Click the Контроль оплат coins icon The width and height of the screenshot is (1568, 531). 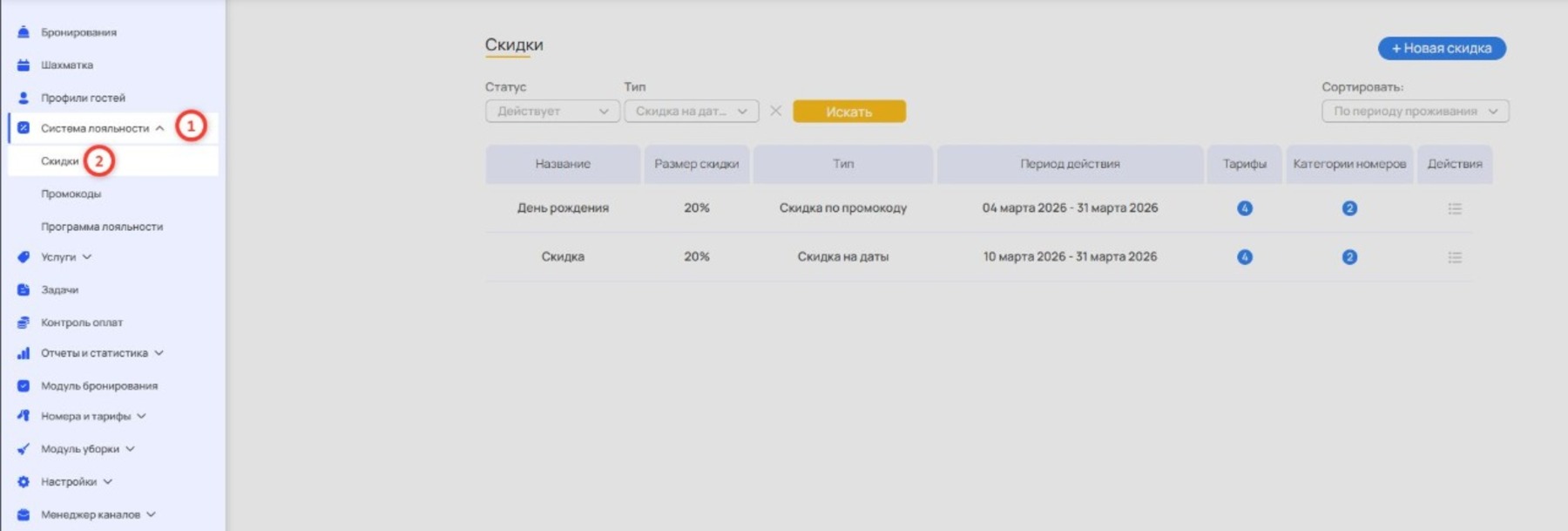pyautogui.click(x=24, y=323)
